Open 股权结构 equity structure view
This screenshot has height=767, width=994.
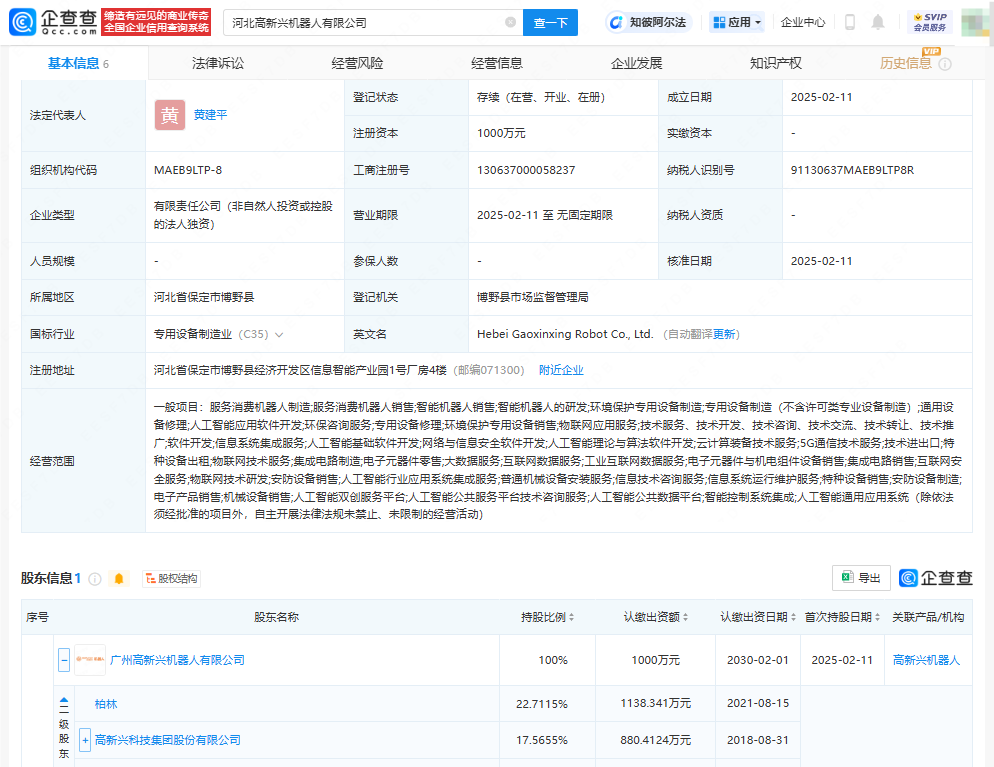pos(172,578)
